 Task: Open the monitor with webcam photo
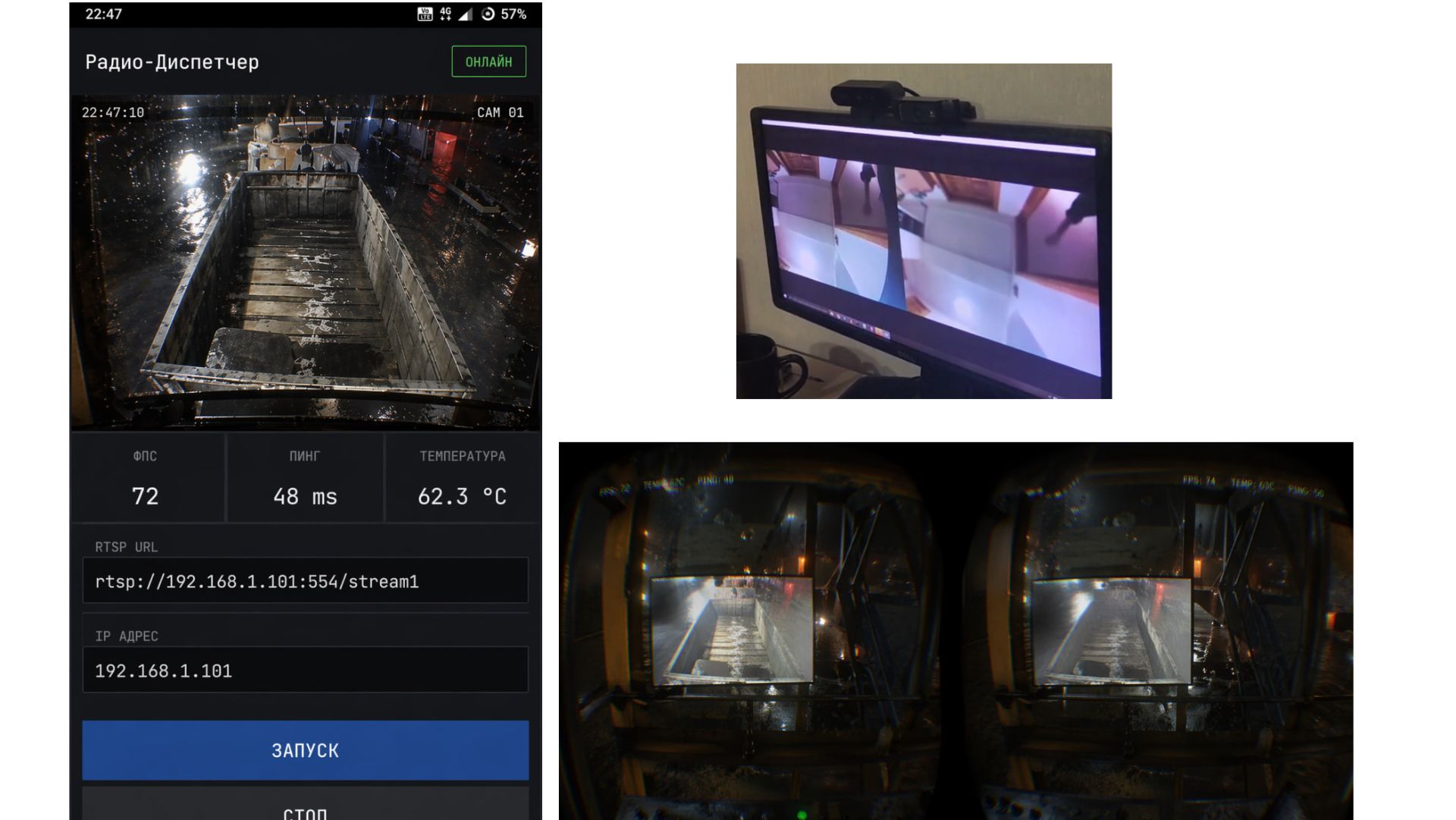click(924, 231)
